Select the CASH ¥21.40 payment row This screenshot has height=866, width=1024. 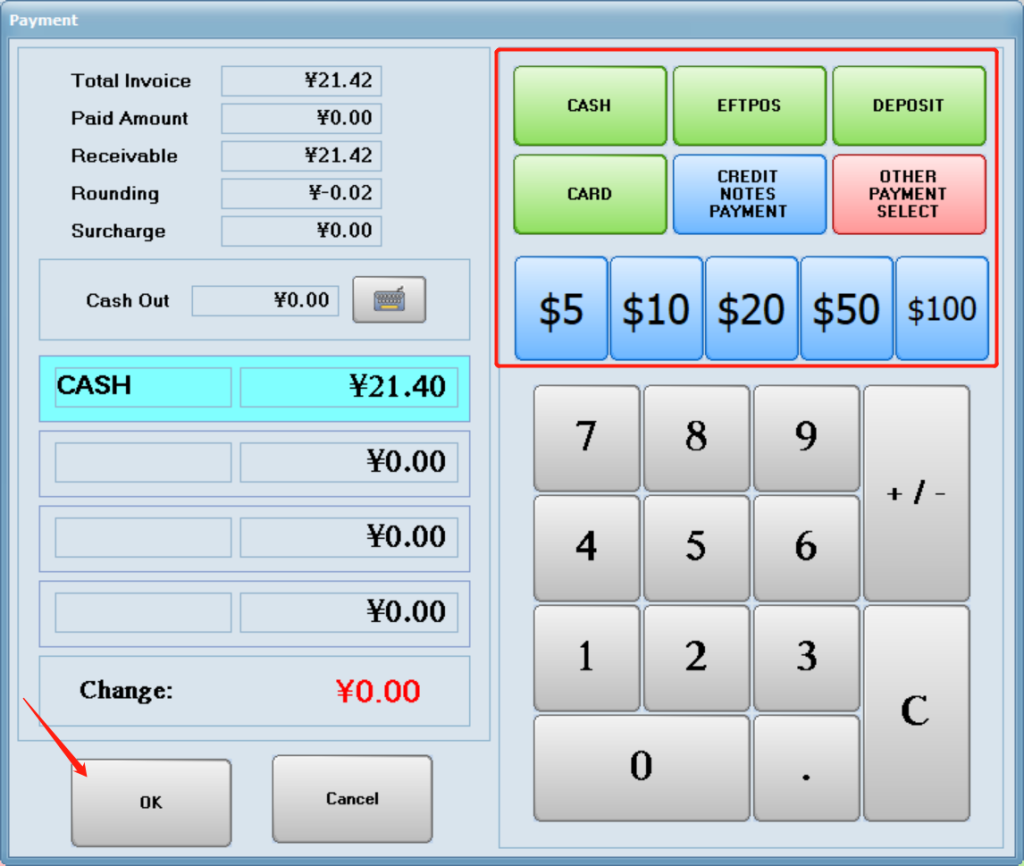tap(254, 387)
